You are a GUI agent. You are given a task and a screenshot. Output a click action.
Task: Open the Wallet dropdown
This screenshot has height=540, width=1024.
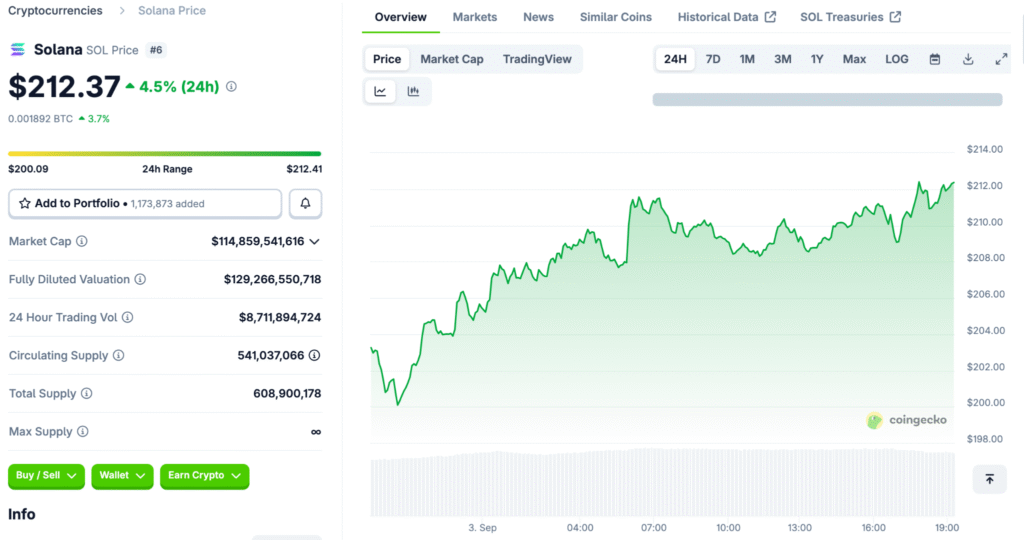click(x=122, y=476)
